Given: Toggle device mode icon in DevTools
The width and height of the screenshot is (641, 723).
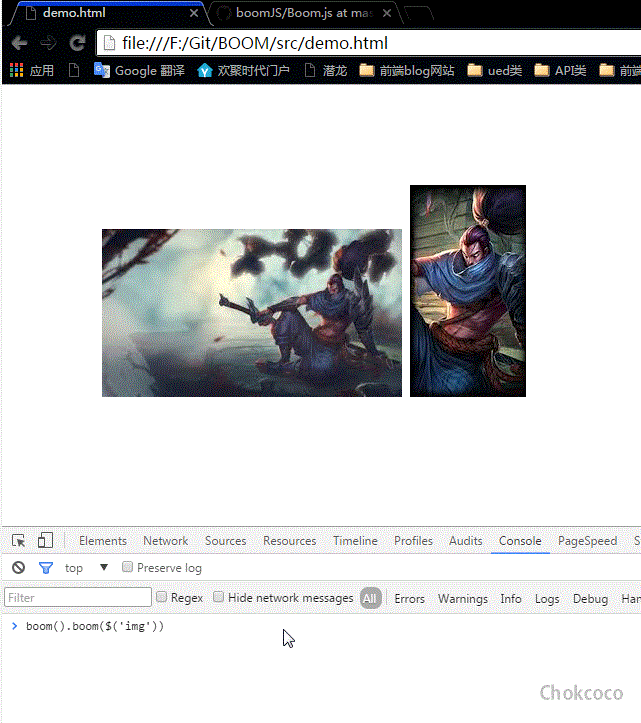Looking at the screenshot, I should (45, 541).
